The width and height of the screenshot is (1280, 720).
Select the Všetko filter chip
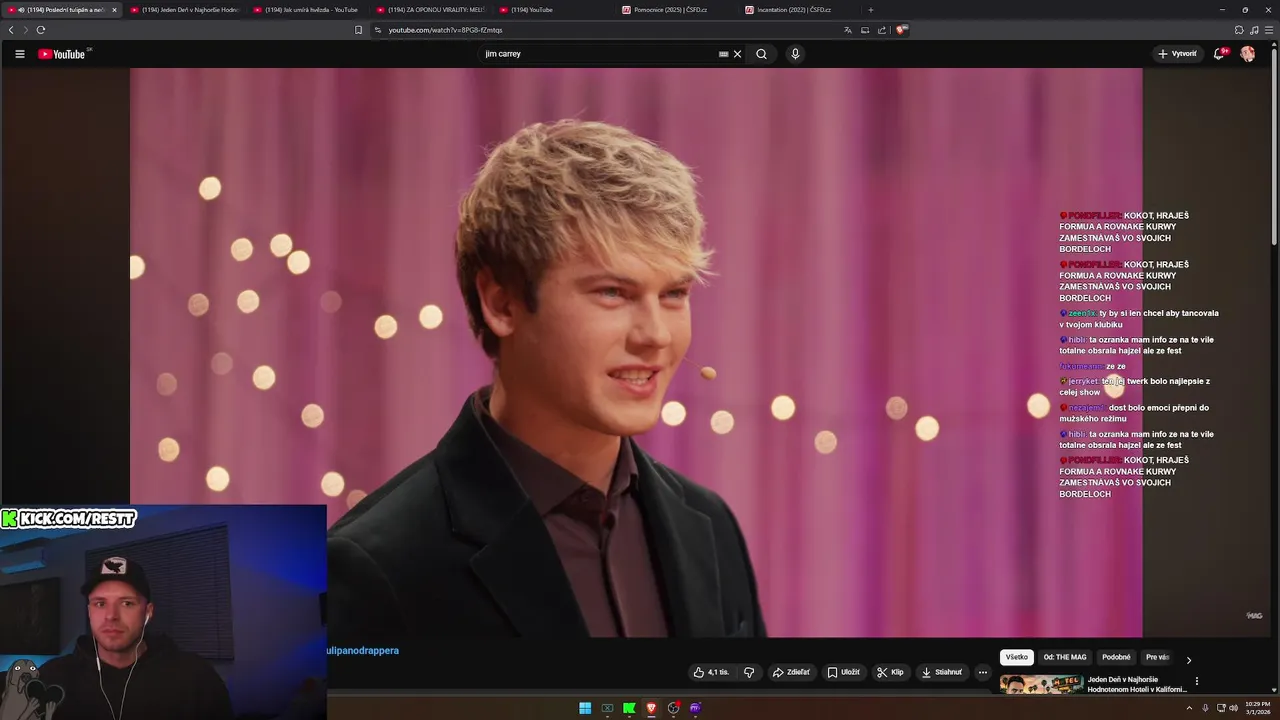point(1017,657)
